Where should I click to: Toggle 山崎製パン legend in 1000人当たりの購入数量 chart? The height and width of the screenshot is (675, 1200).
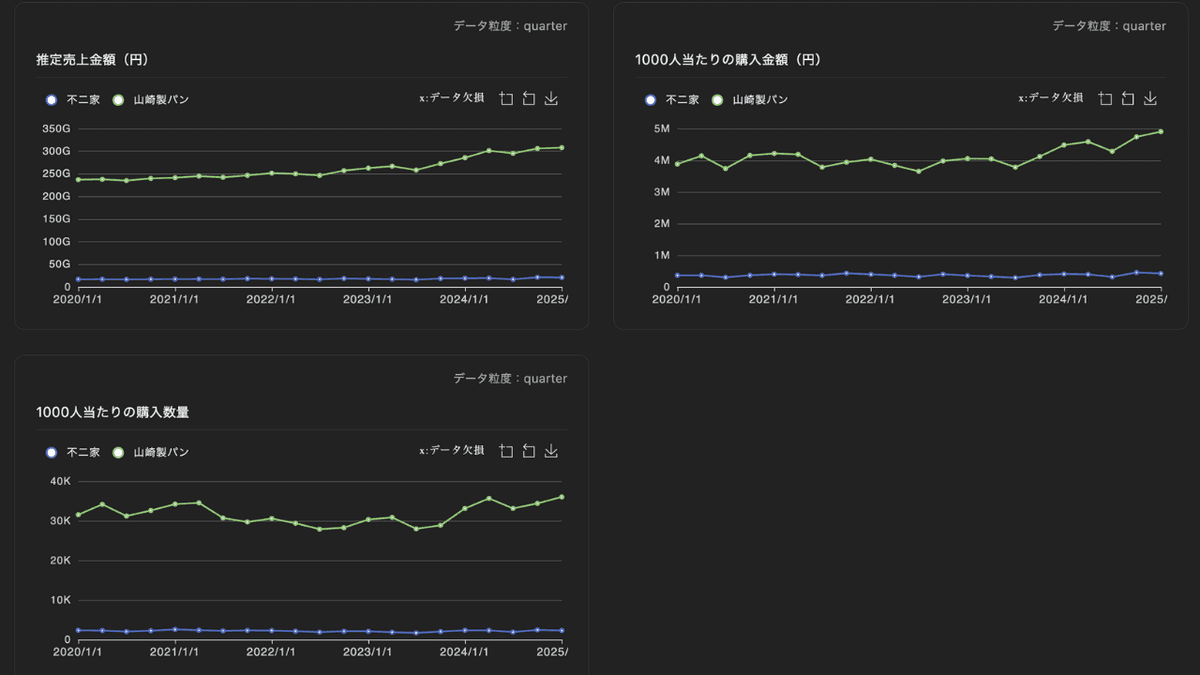point(150,452)
